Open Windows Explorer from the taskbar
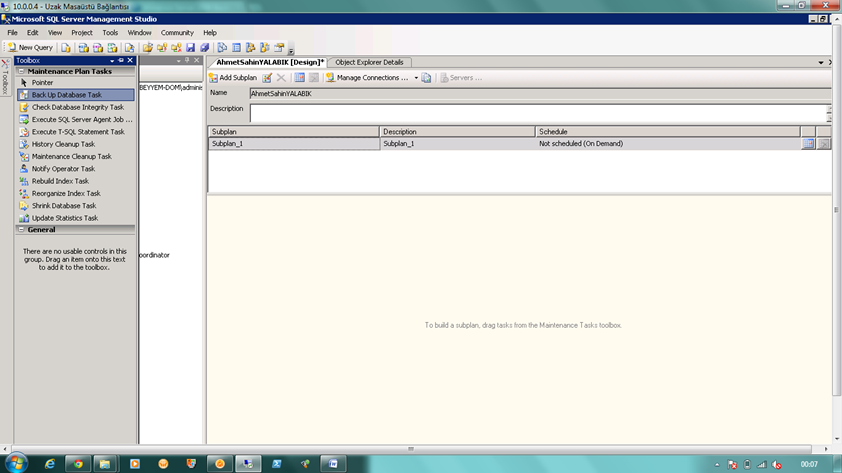This screenshot has width=842, height=473. (x=105, y=464)
